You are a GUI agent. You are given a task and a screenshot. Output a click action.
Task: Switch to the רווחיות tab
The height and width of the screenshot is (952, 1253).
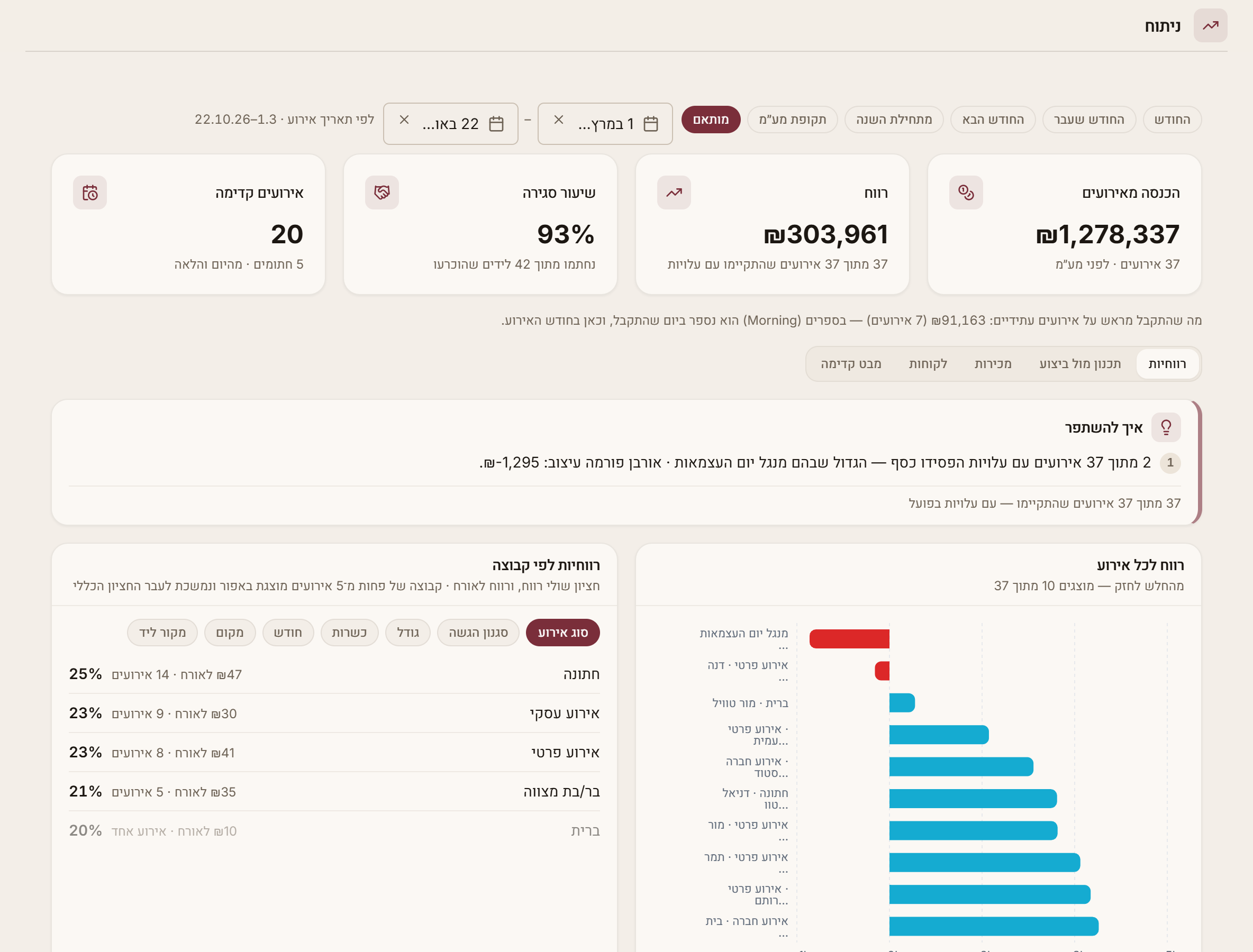(1167, 364)
